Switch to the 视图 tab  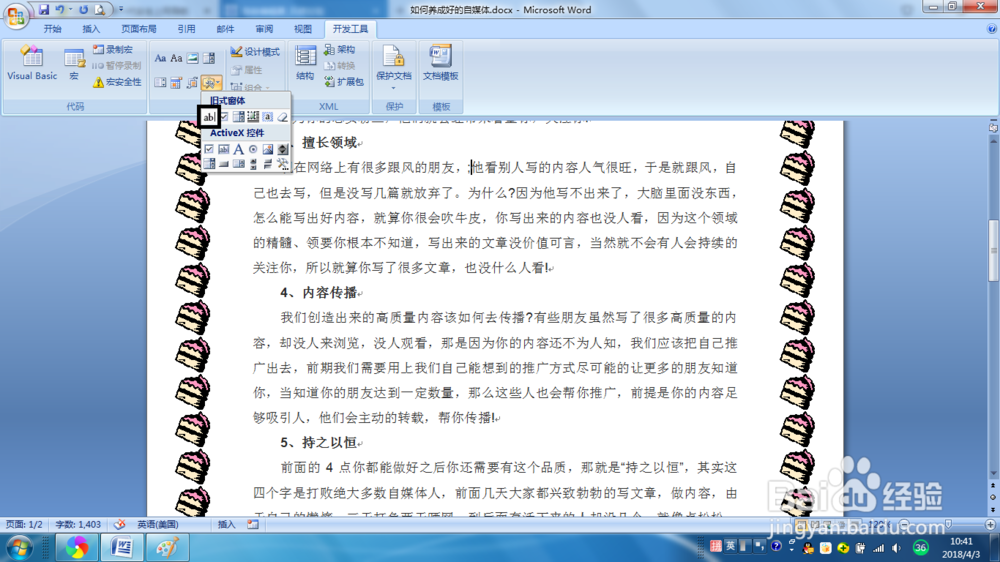click(303, 29)
